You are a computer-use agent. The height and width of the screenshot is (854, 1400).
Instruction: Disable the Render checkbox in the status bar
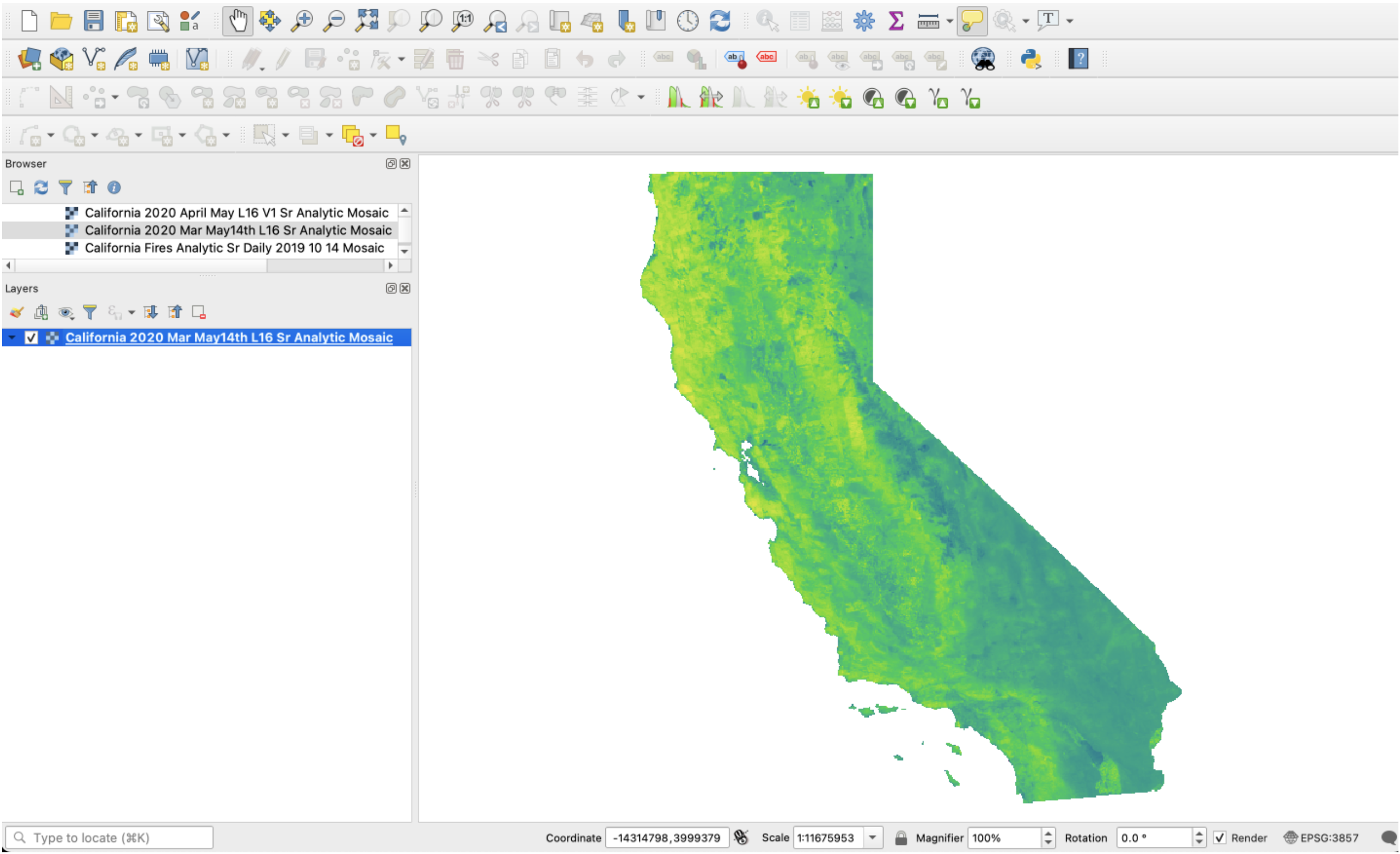[1220, 838]
